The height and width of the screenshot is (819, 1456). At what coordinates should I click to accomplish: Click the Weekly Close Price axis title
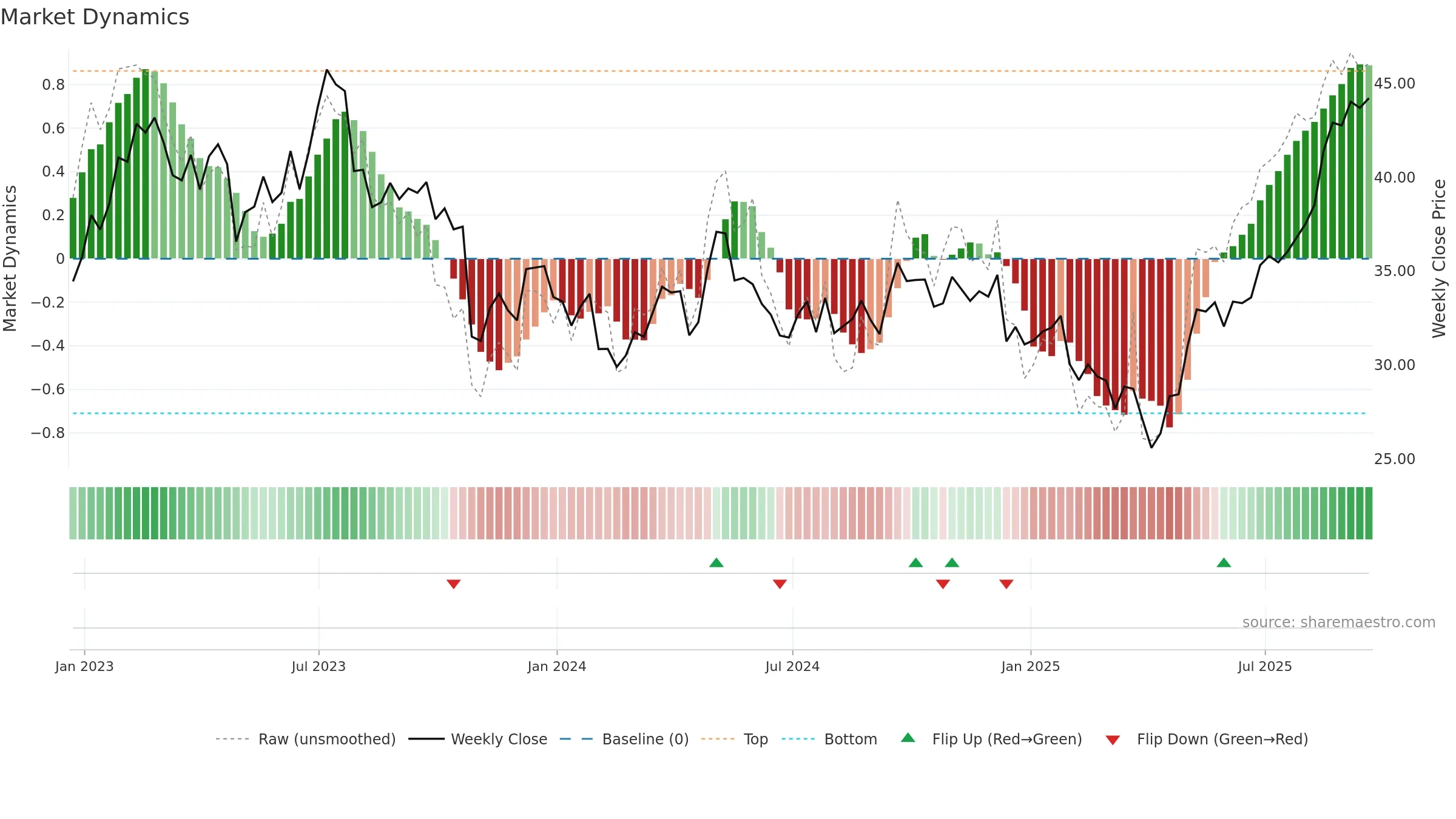tap(1439, 258)
